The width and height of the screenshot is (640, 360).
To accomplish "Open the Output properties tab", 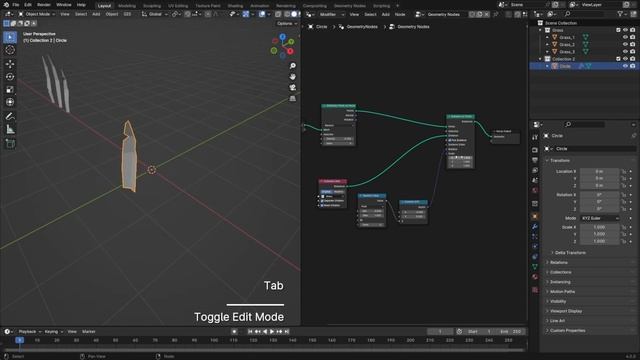I will [x=535, y=160].
